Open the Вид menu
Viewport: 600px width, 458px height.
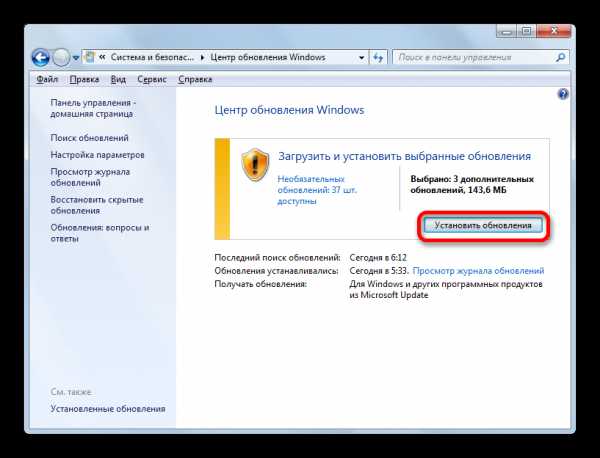point(118,79)
